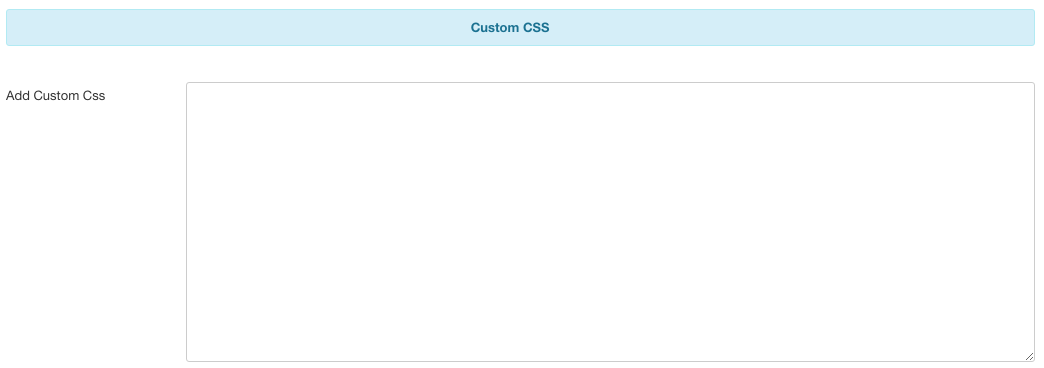This screenshot has height=368, width=1044.
Task: Click the Custom CSS header banner
Action: click(x=521, y=27)
